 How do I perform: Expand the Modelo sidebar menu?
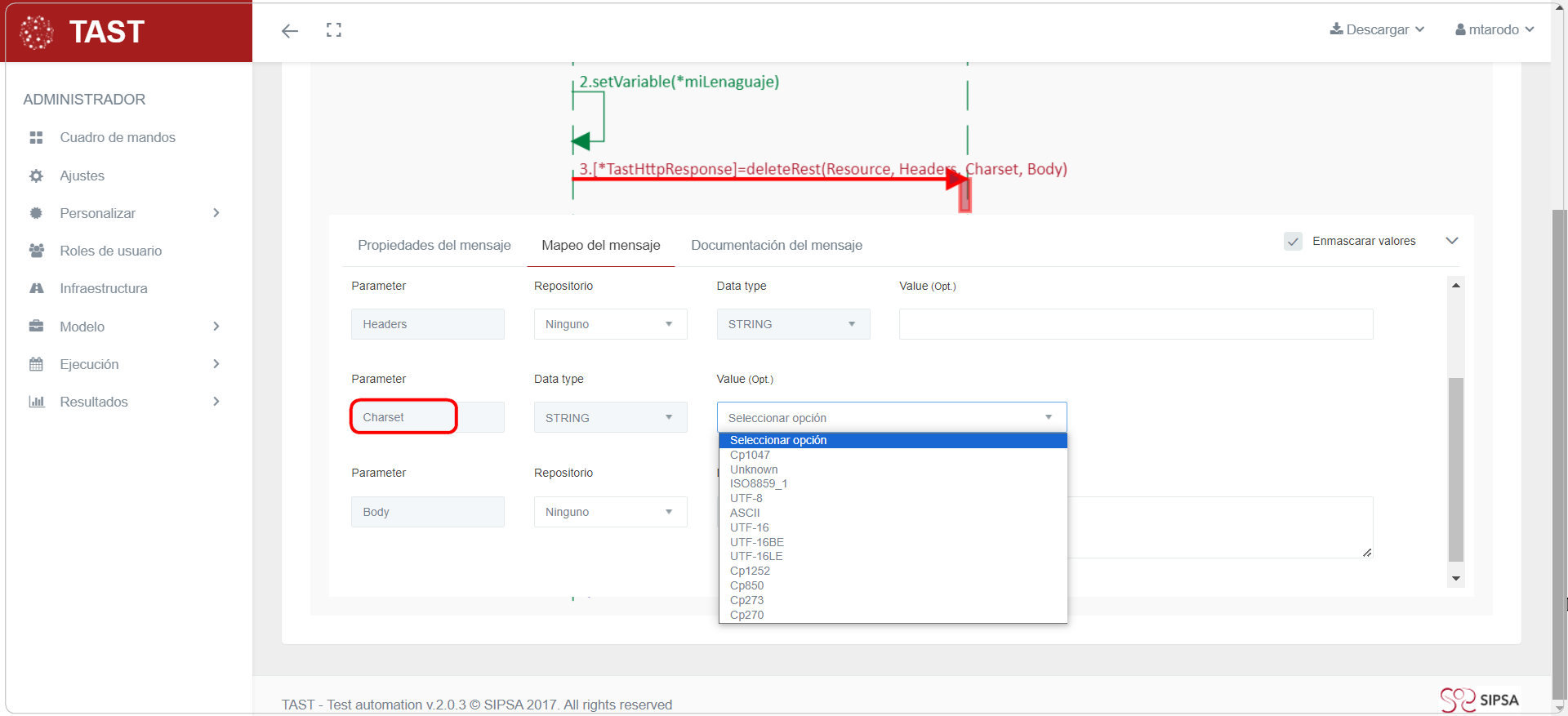[122, 327]
